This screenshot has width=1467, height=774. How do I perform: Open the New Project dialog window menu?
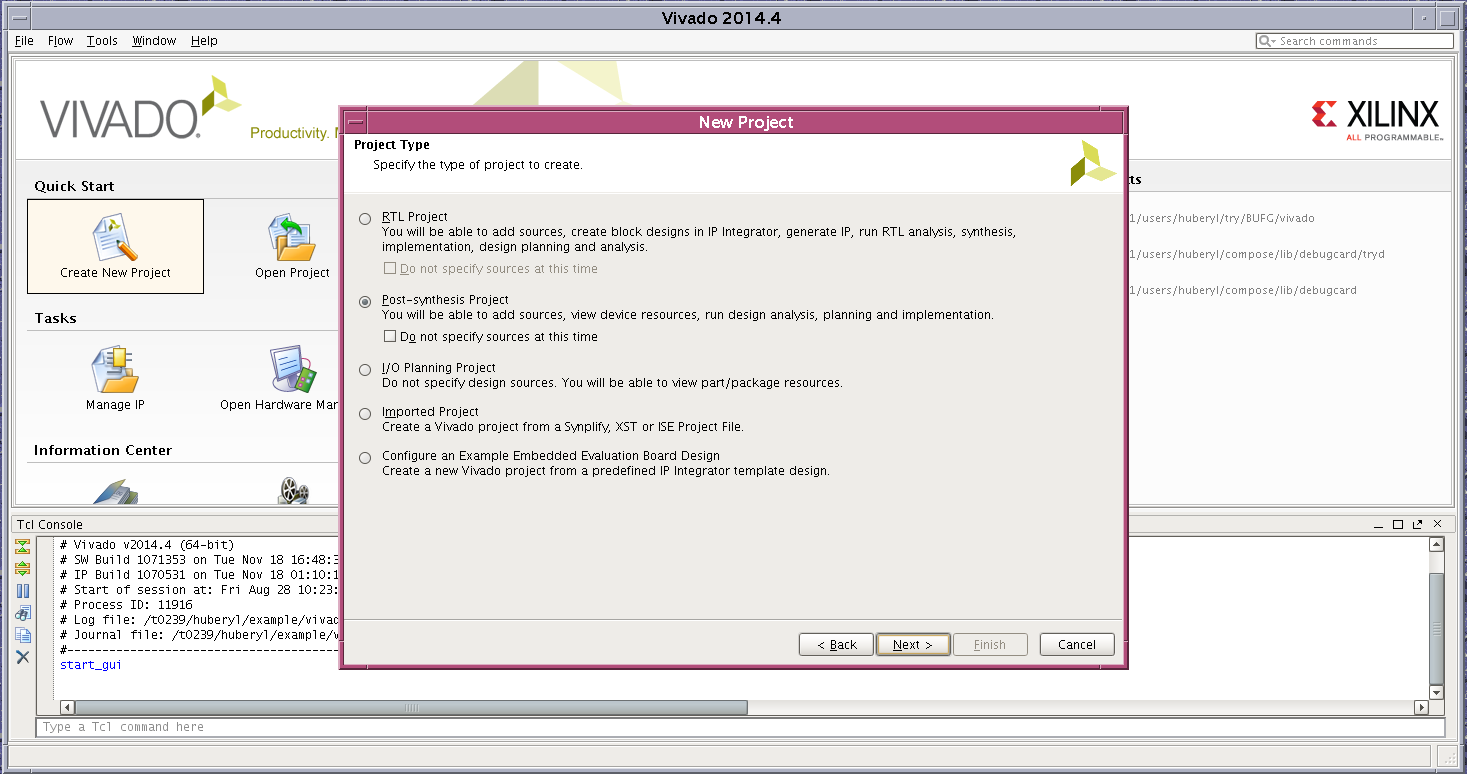(356, 122)
